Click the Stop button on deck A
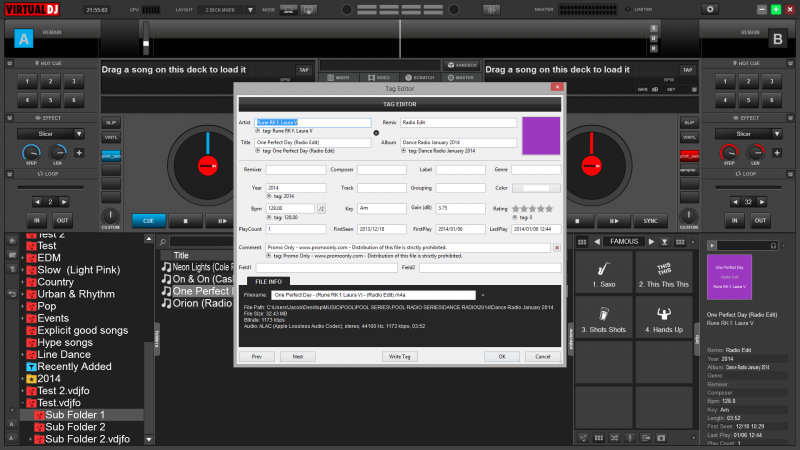 [186, 221]
